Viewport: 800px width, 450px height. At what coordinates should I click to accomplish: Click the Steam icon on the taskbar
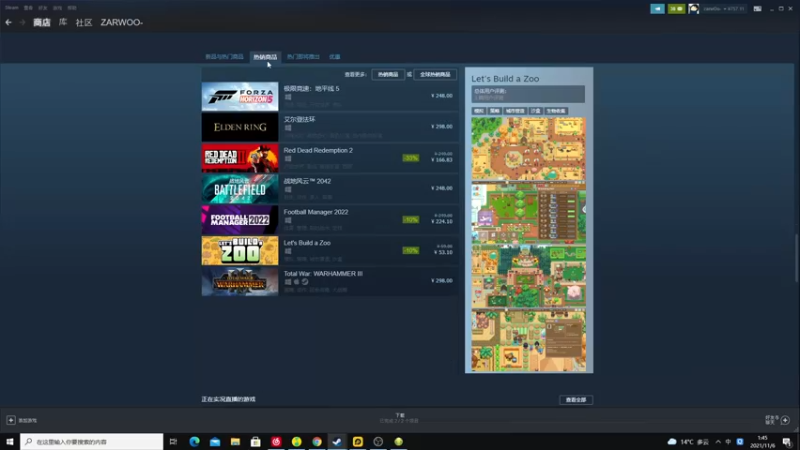(x=337, y=441)
